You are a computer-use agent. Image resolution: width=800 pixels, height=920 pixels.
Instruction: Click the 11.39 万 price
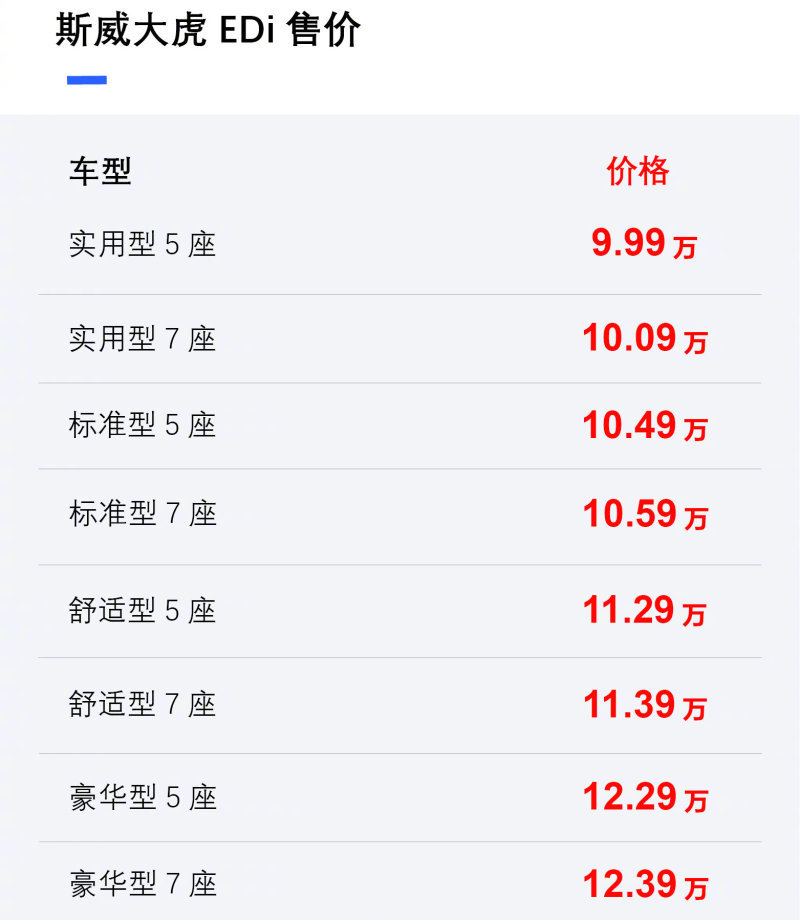pos(644,705)
